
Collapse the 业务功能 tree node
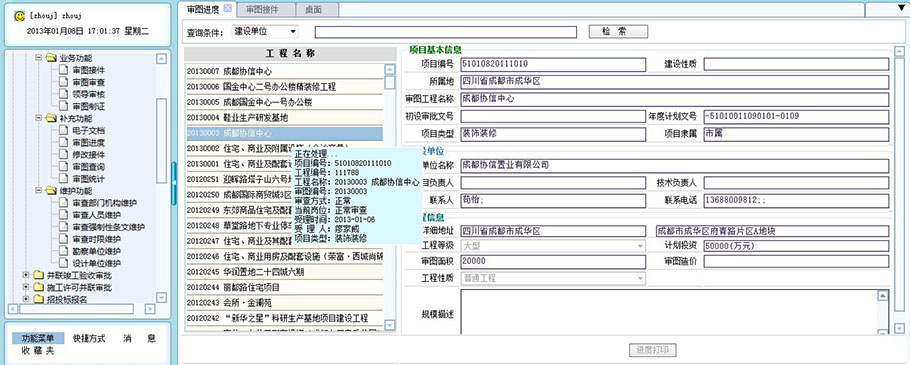[x=39, y=58]
